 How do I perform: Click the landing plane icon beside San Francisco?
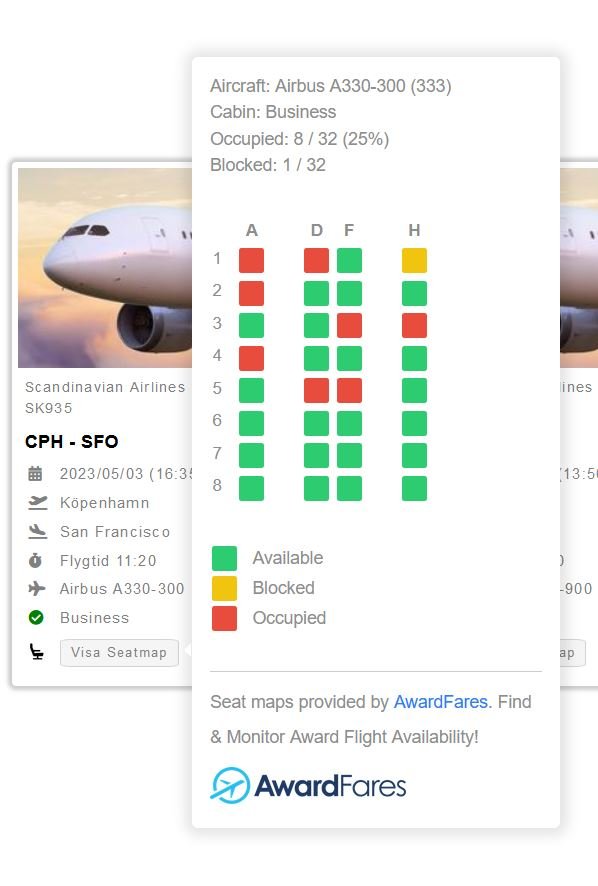click(x=36, y=532)
